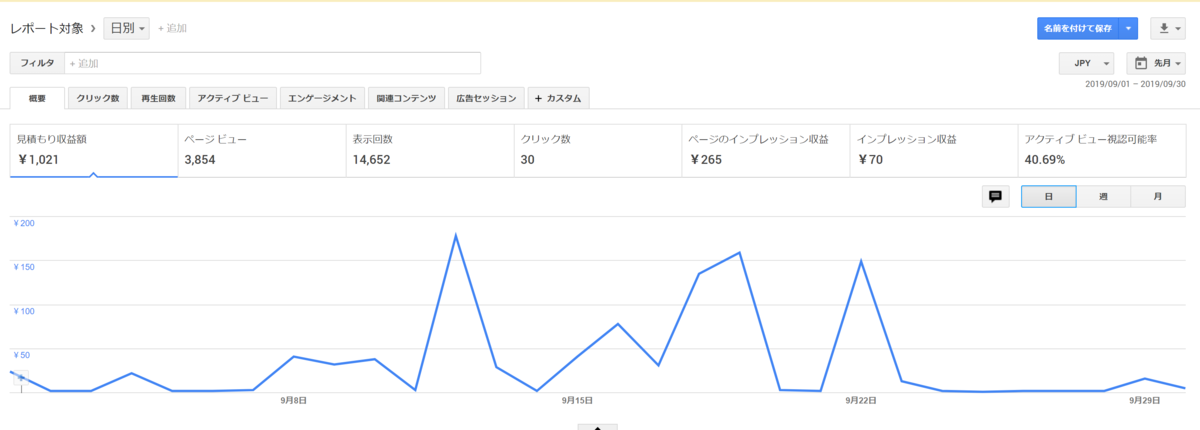Select the アクティブ ビュー視認可能率 metric card

[x=1102, y=150]
